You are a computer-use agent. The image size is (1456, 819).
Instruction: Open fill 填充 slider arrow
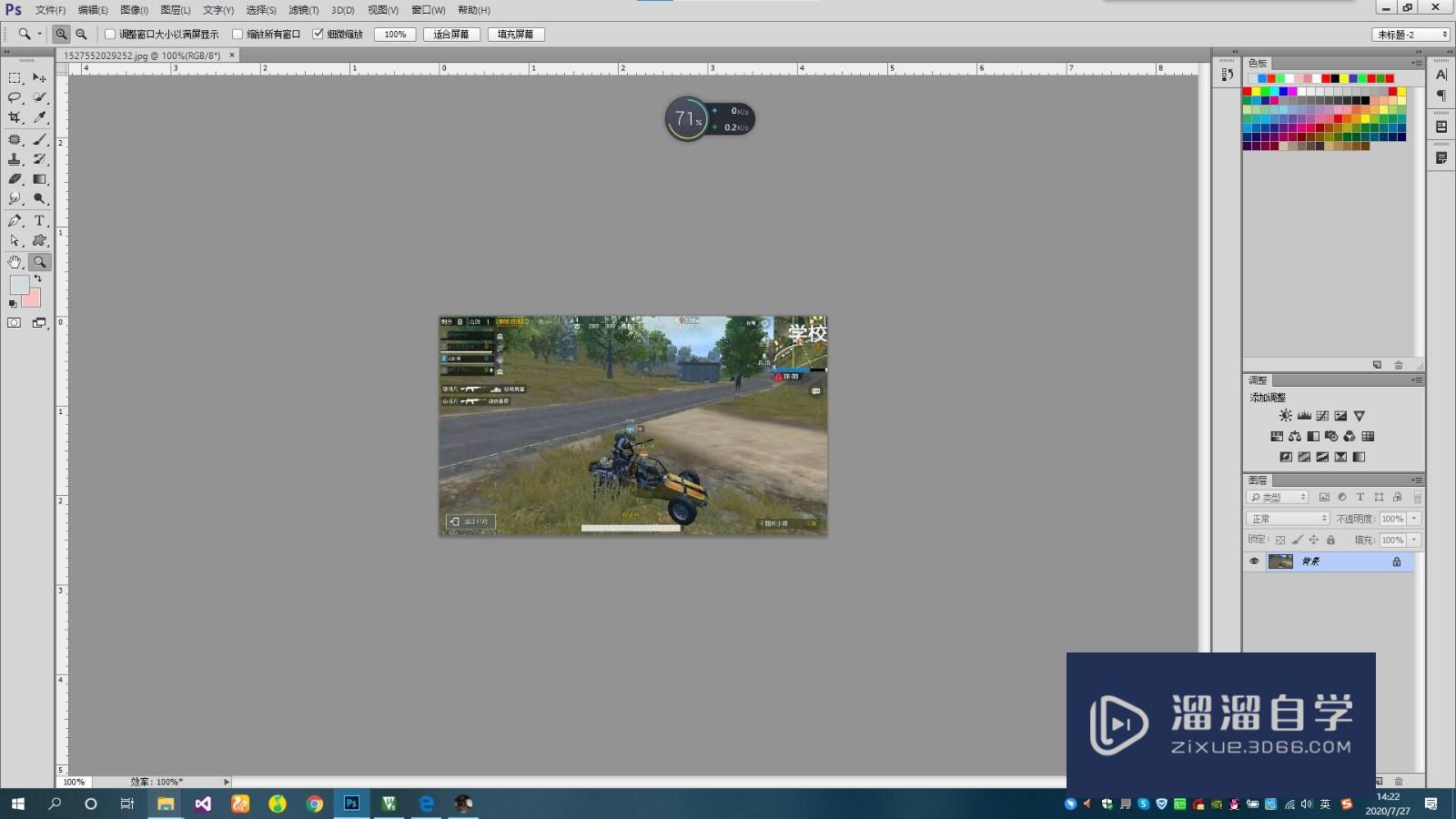click(x=1415, y=541)
